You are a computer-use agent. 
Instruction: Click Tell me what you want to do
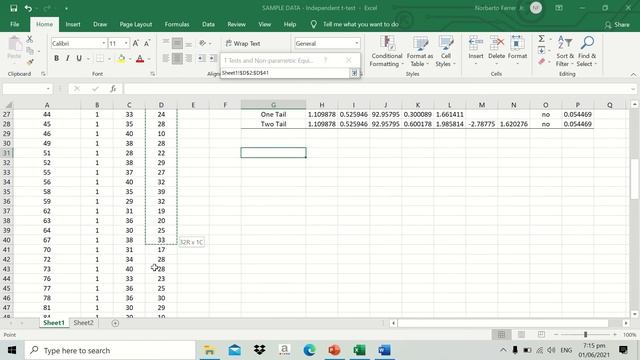tap(360, 24)
